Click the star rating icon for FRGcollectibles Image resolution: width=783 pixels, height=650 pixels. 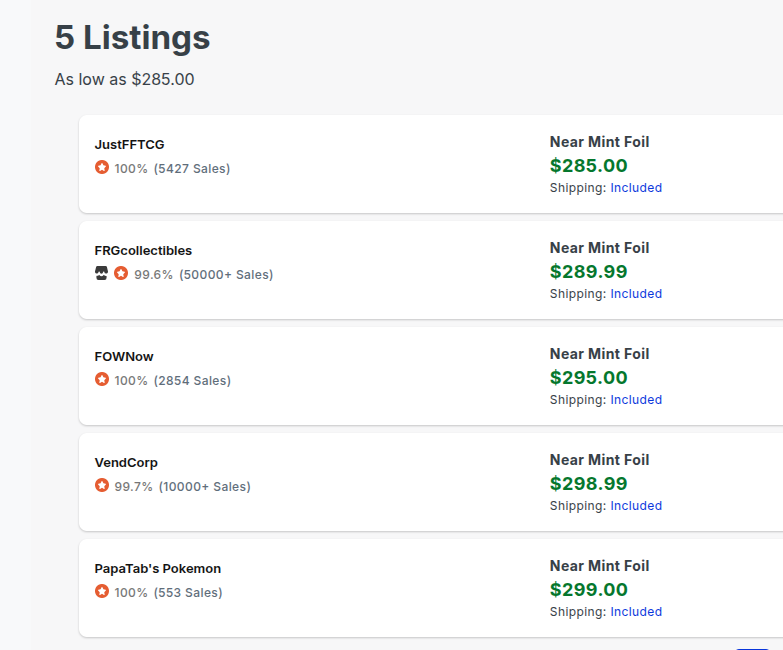pos(121,273)
